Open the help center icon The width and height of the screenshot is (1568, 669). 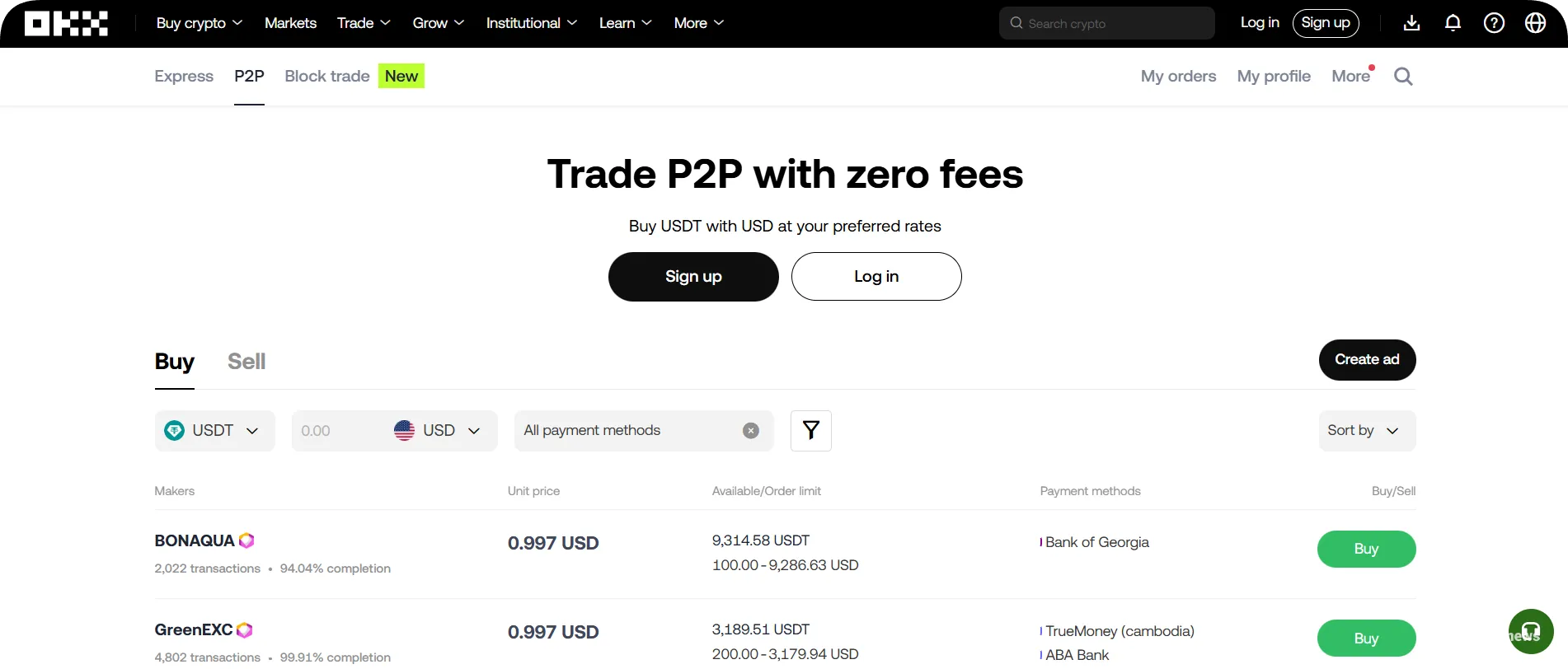click(1493, 22)
